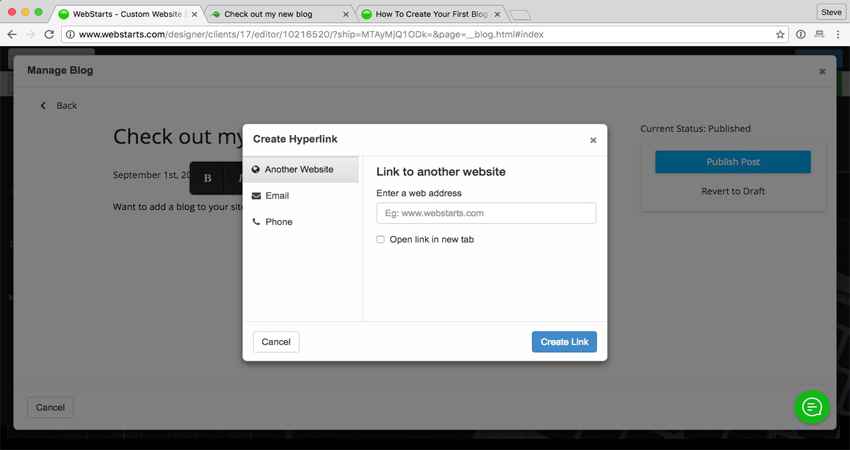Click the Bold formatting button
The width and height of the screenshot is (850, 450).
(x=208, y=178)
